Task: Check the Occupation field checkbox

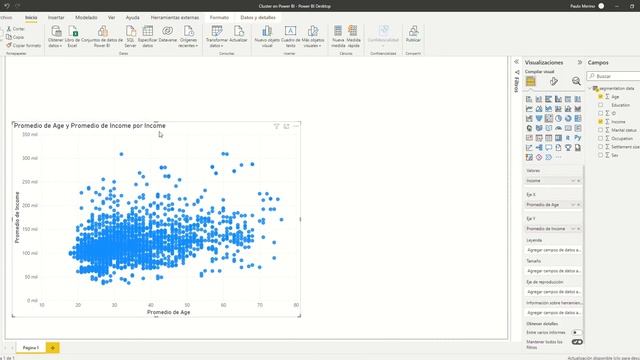Action: pyautogui.click(x=600, y=138)
